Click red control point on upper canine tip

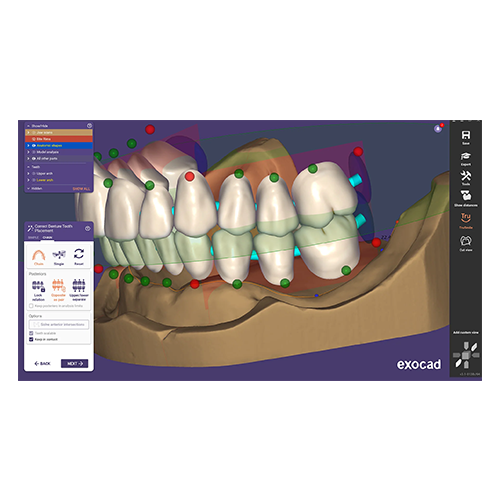[x=190, y=177]
